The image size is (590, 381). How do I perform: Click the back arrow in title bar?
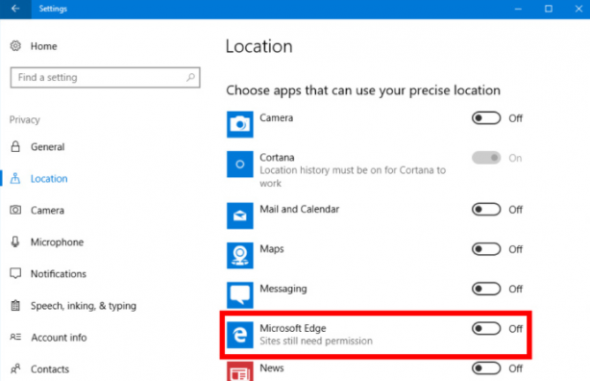tap(15, 9)
